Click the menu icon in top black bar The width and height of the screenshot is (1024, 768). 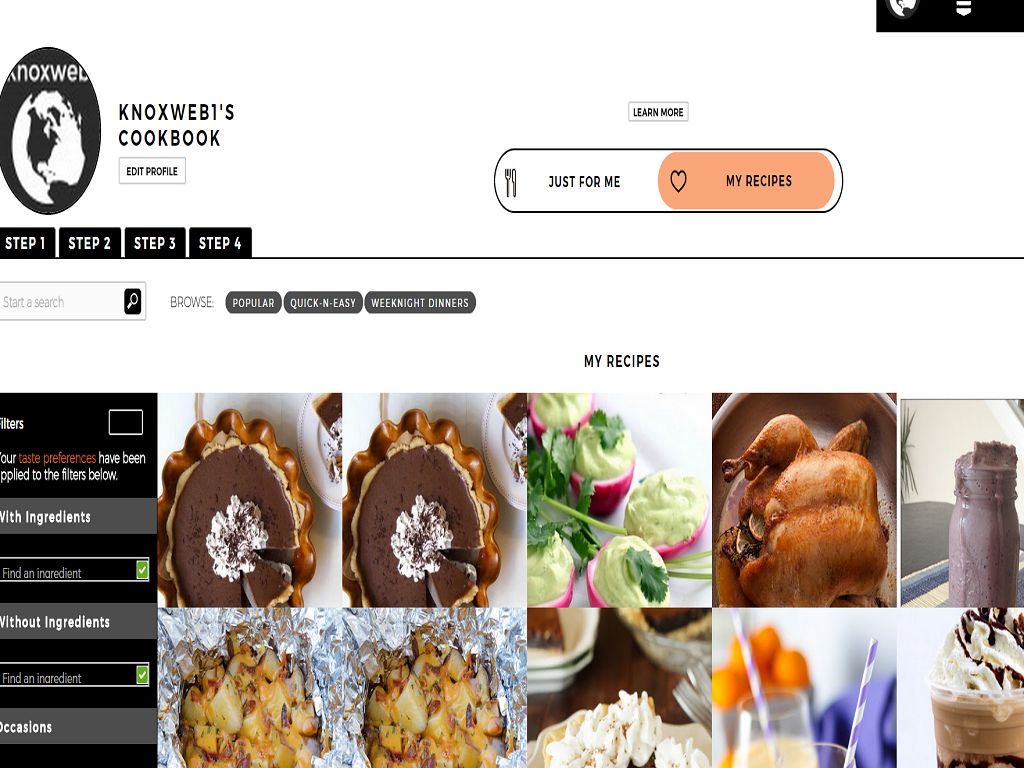click(x=964, y=8)
